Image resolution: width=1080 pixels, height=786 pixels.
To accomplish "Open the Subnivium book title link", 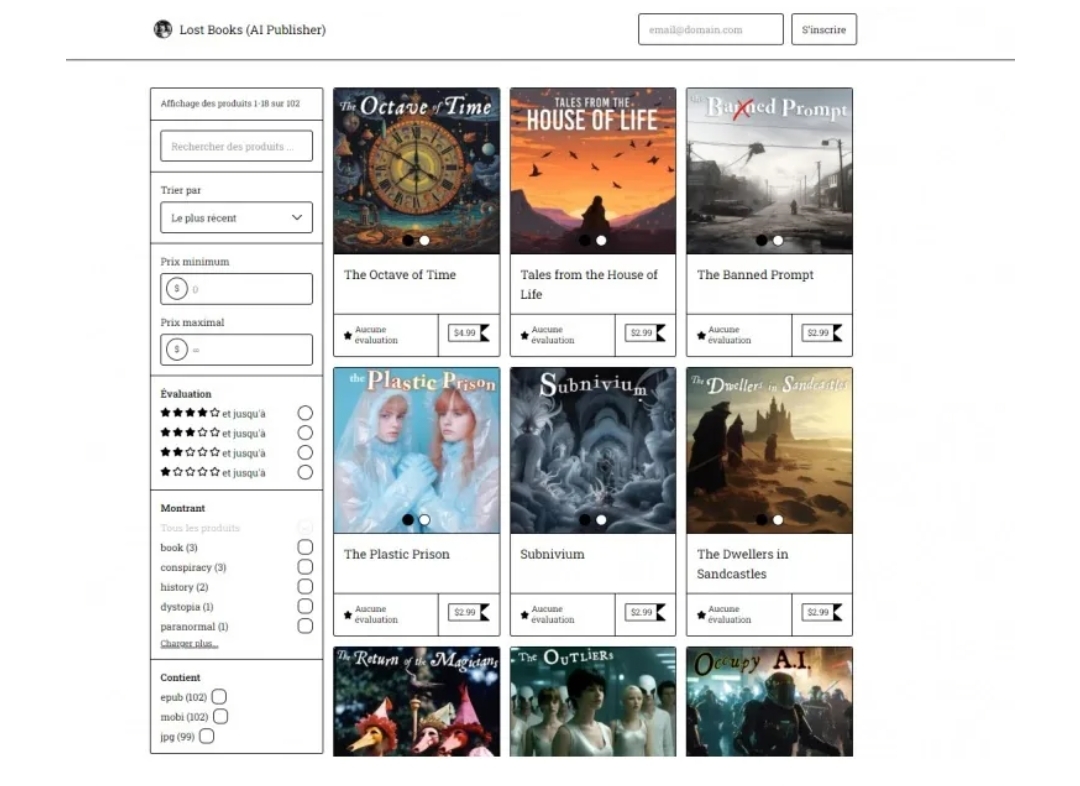I will [x=552, y=554].
